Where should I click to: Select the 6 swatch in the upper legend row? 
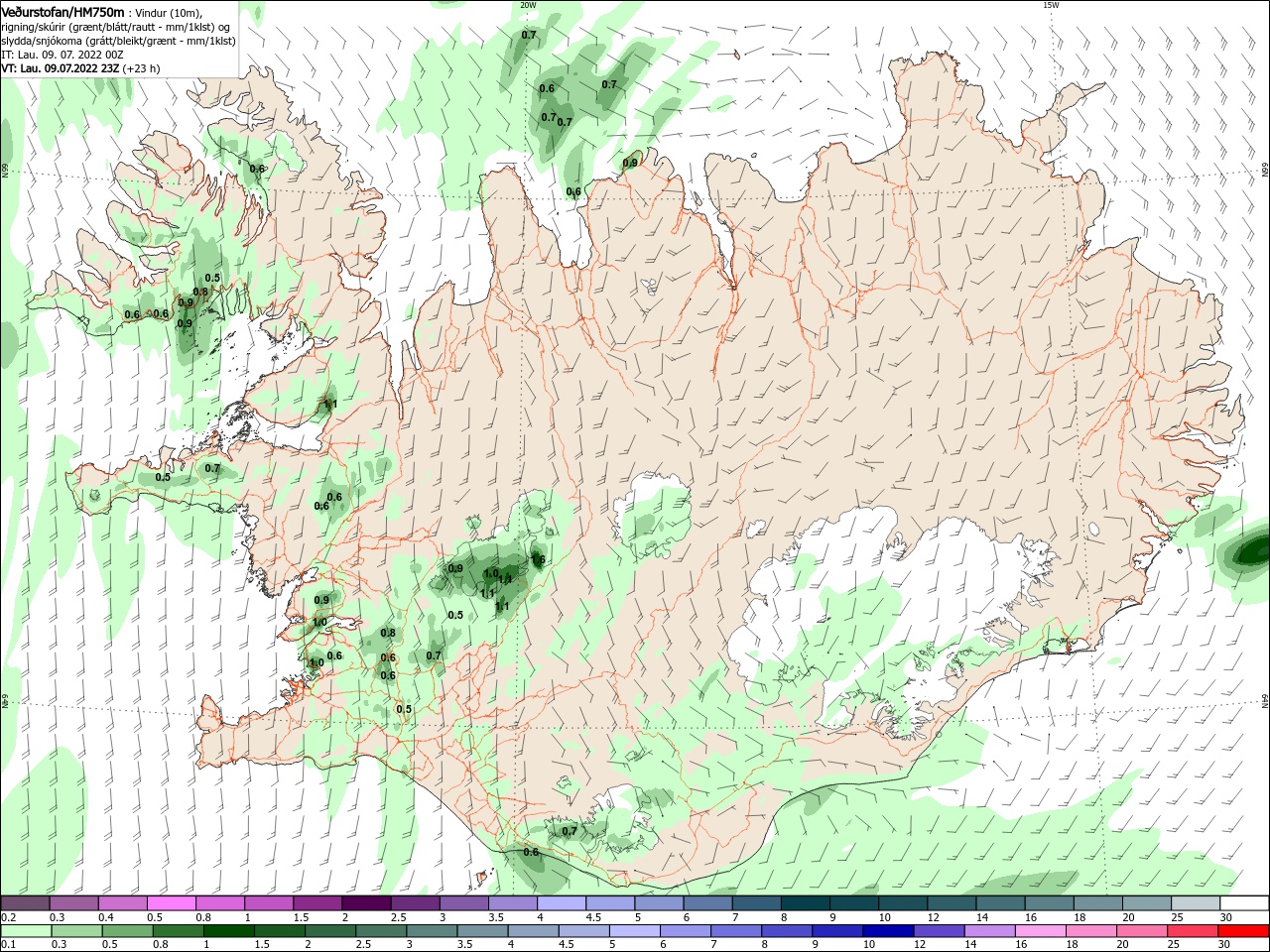(709, 903)
